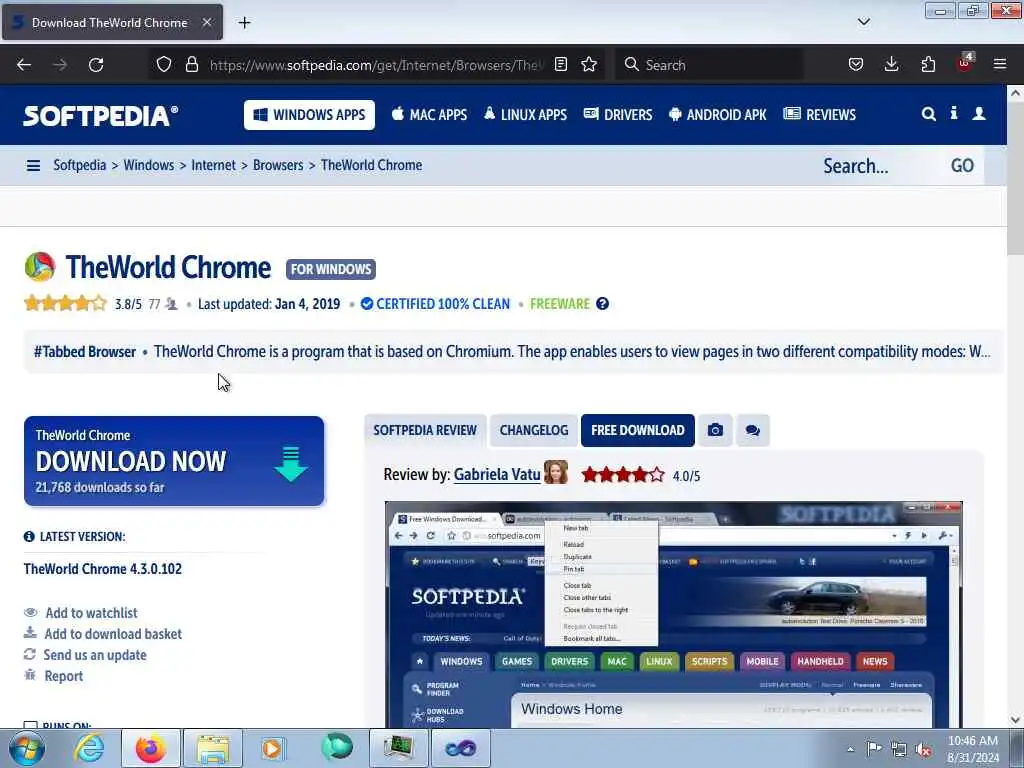Select the Reviews menu item
The image size is (1024, 768).
click(819, 115)
